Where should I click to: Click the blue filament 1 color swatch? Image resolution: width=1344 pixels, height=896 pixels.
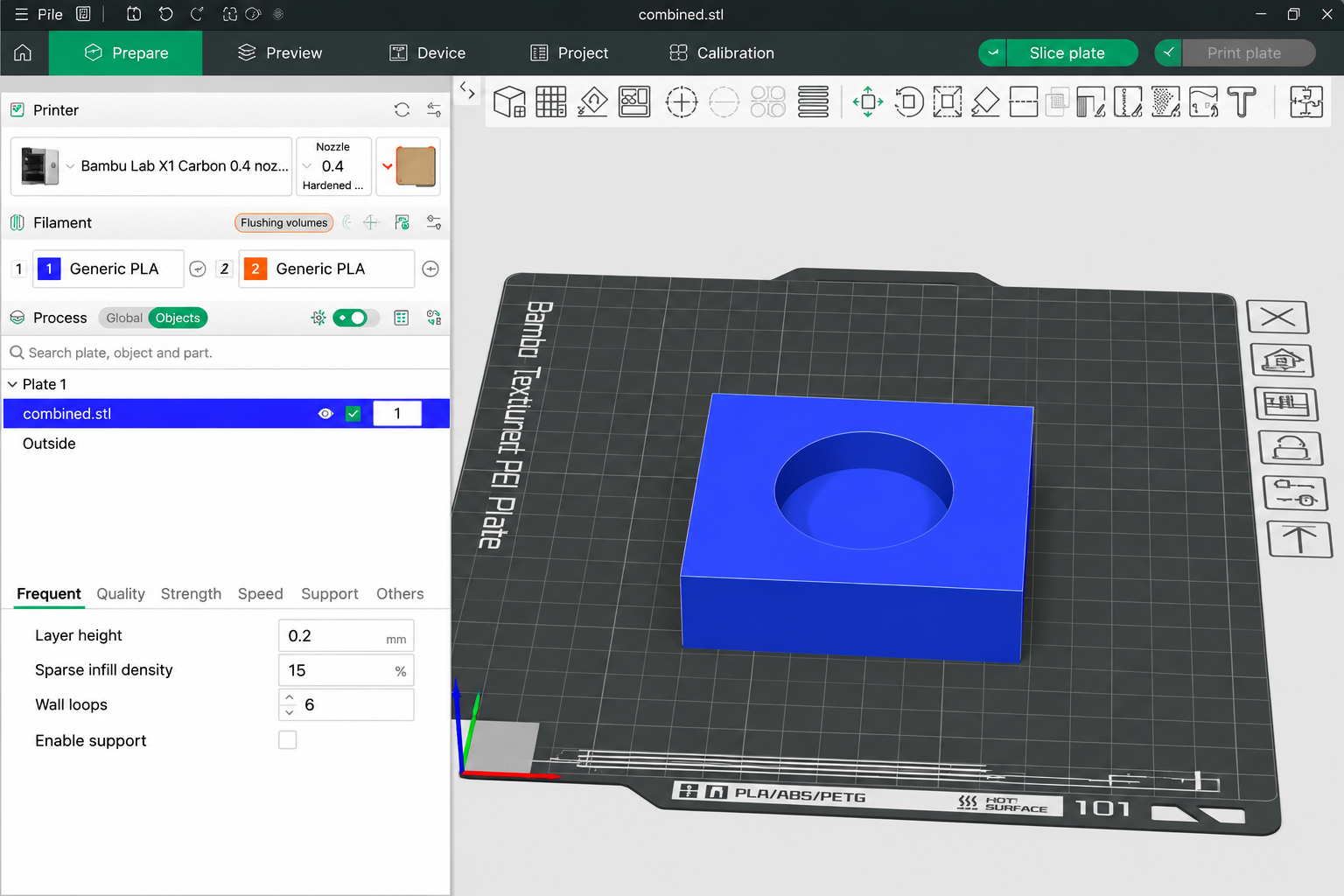pos(49,269)
